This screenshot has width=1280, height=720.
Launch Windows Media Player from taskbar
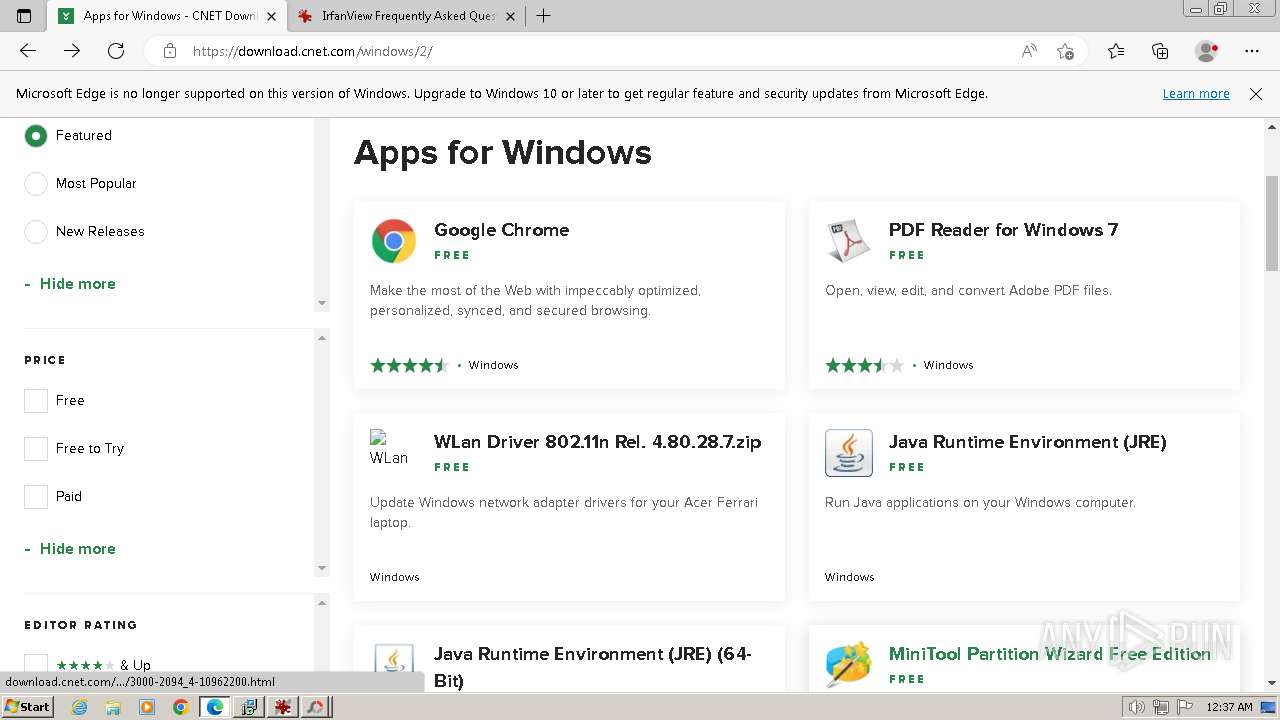pos(147,707)
